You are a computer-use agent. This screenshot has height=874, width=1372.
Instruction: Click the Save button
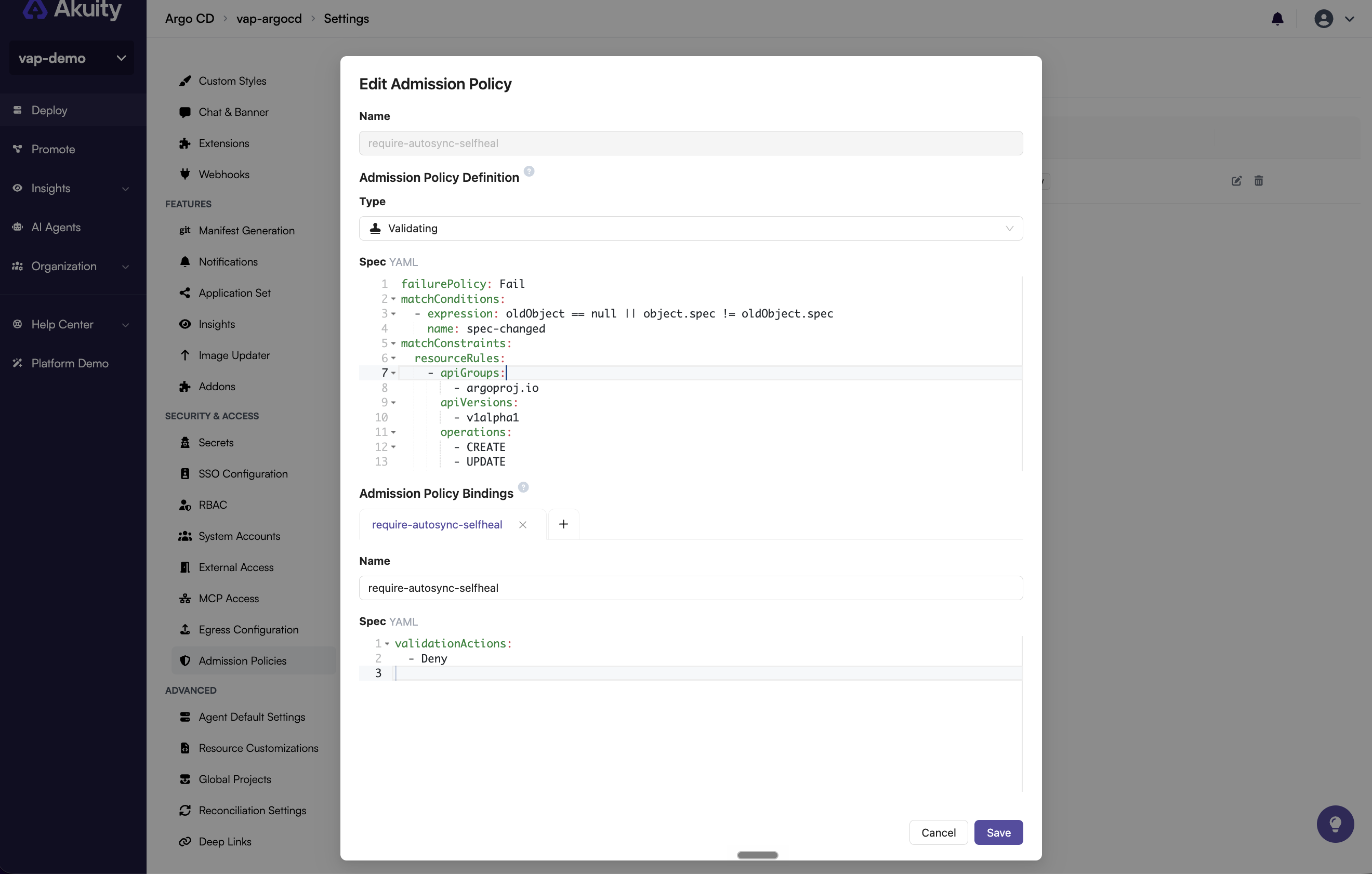[x=998, y=832]
